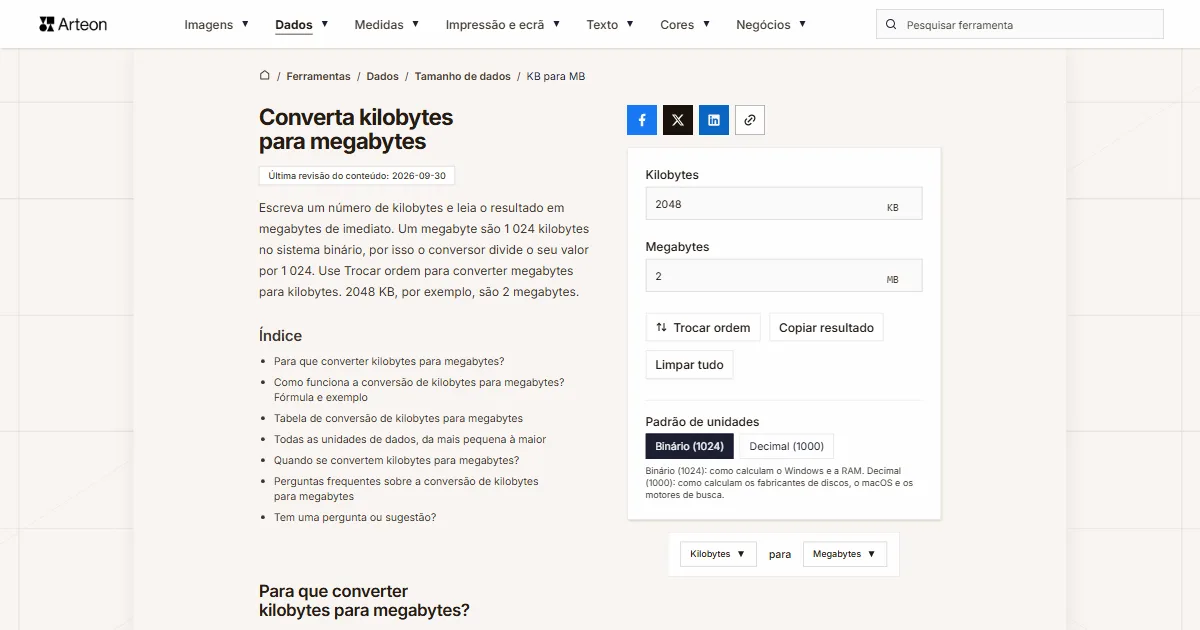Jump to 'Tabela de conversão' index entry

398,418
